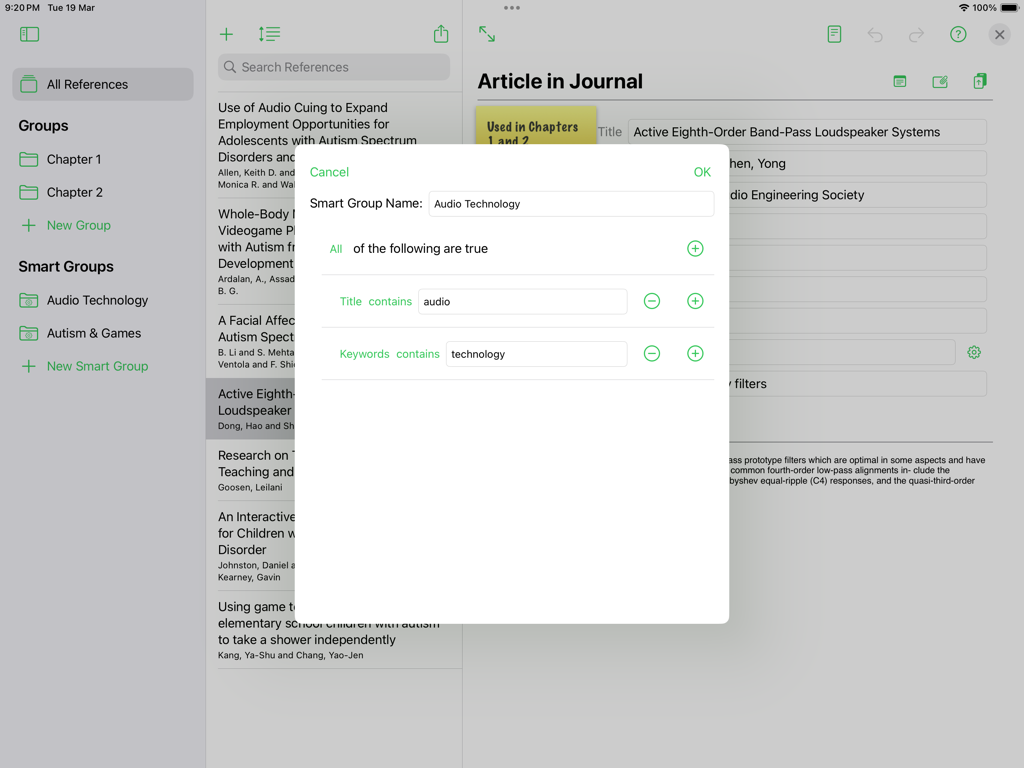Screen dimensions: 1024x768
Task: Copy the formatted citation
Action: (979, 81)
